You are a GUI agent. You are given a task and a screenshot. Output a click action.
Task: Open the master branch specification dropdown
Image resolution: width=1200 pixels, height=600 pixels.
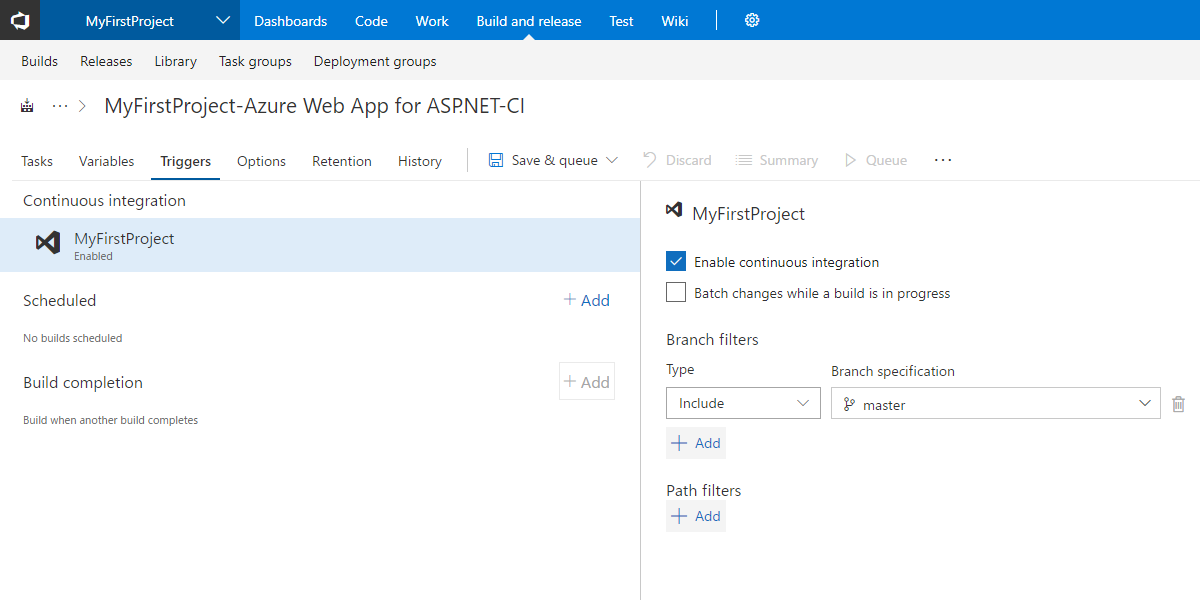(996, 403)
